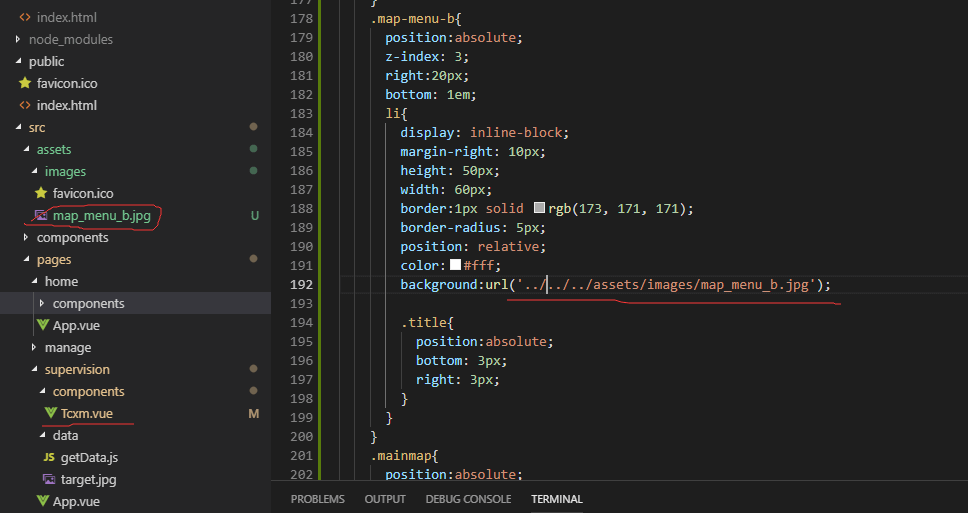968x513 pixels.
Task: Open the rgb(173, 171, 171) color swatch
Action: tap(540, 208)
